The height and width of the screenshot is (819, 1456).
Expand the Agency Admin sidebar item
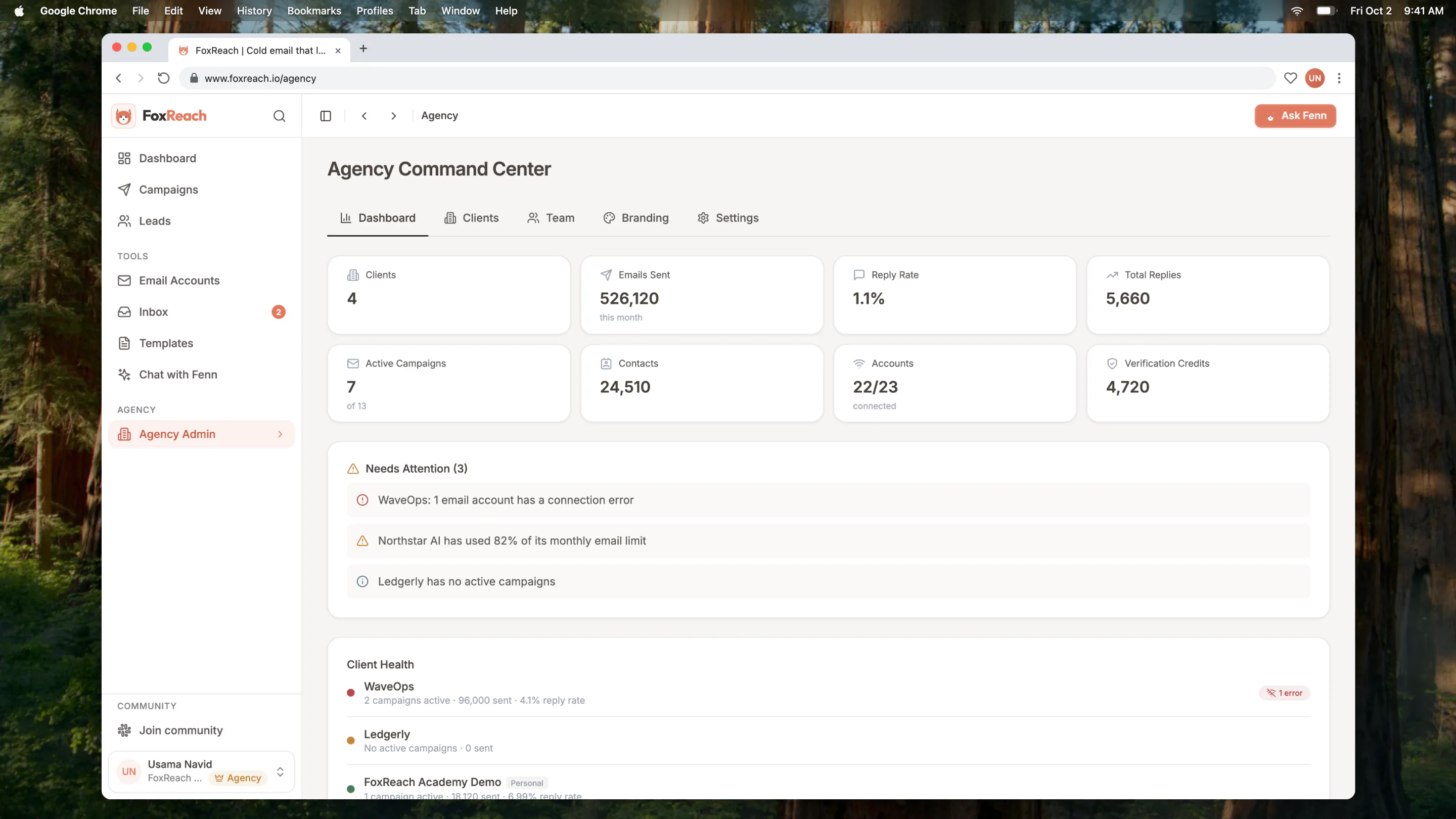pyautogui.click(x=201, y=434)
